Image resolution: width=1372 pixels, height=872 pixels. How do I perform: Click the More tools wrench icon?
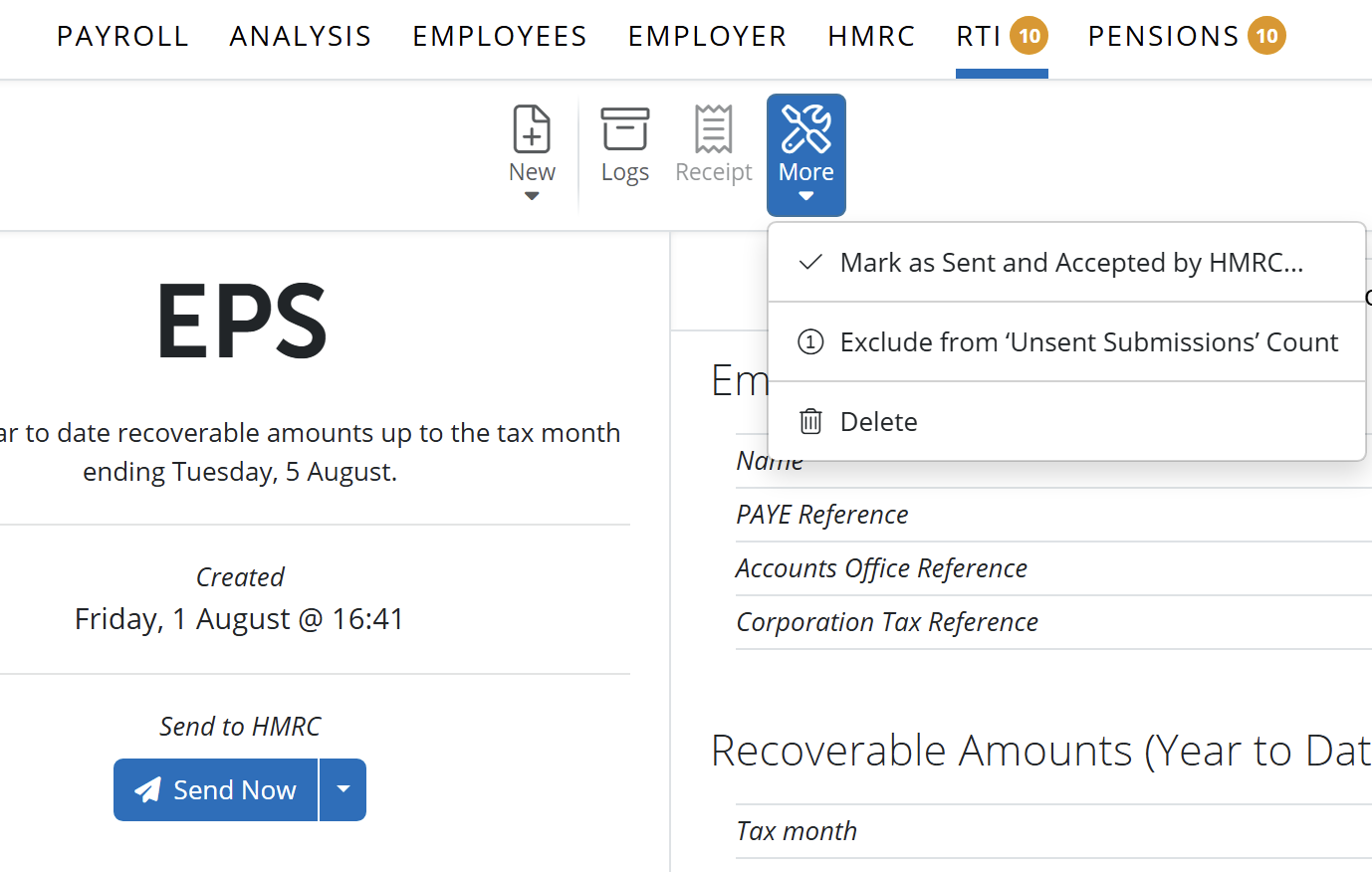[806, 128]
